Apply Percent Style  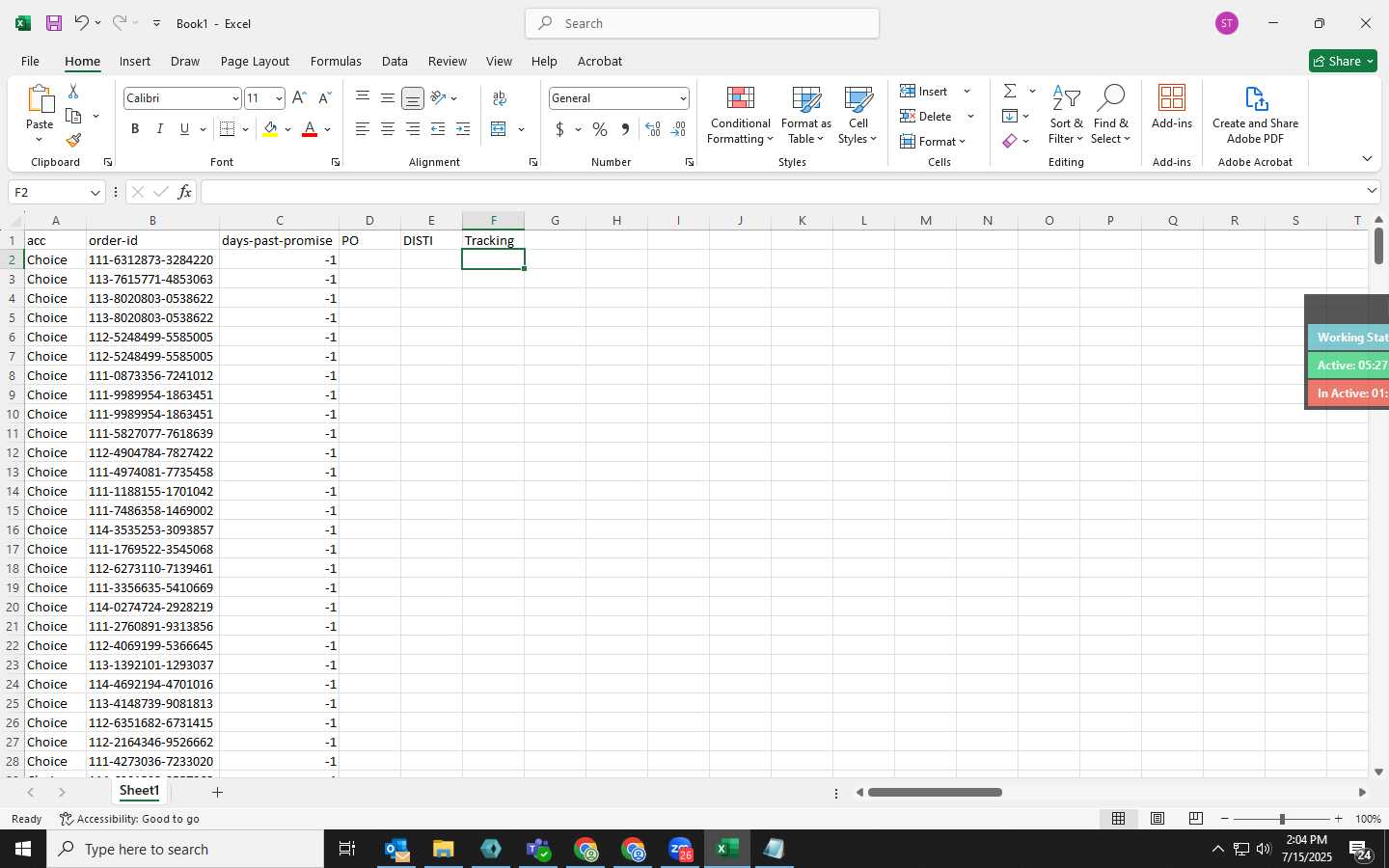(600, 129)
